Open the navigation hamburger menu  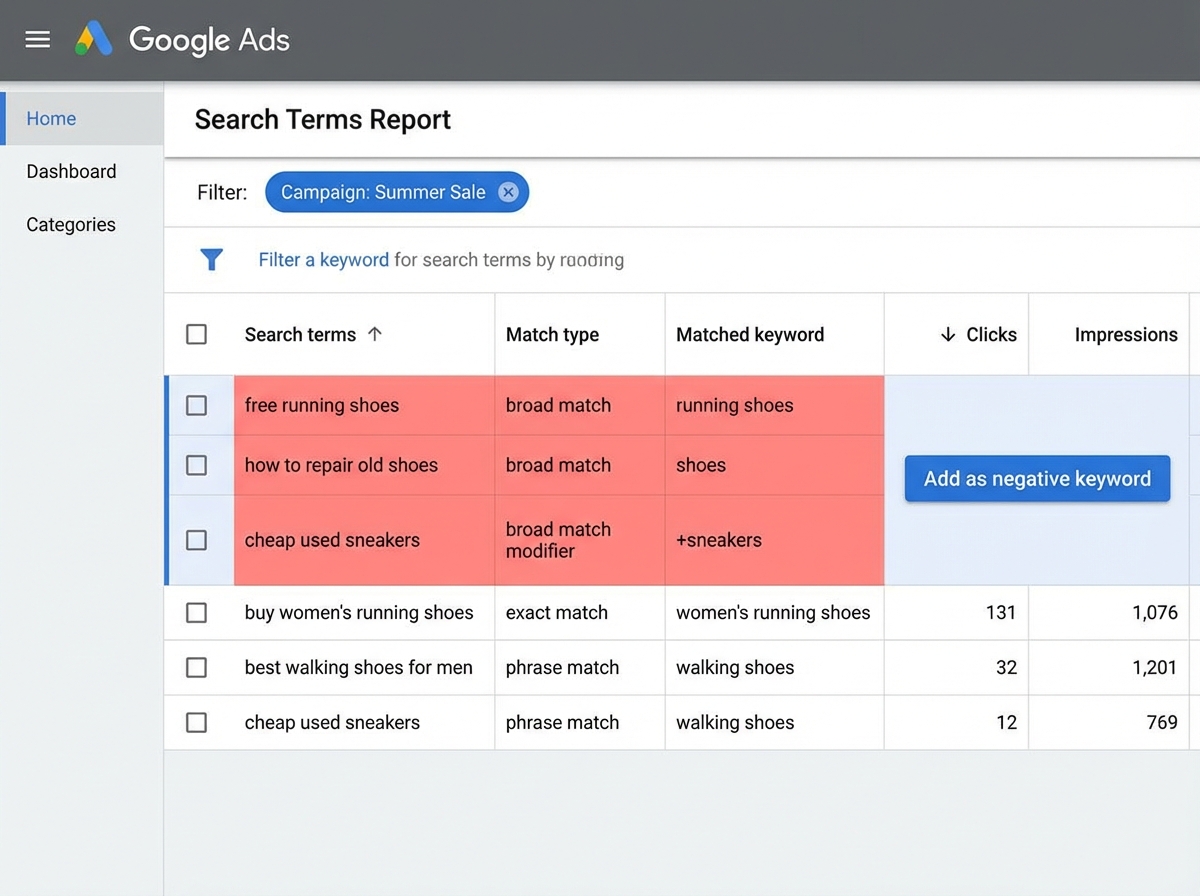click(x=37, y=40)
